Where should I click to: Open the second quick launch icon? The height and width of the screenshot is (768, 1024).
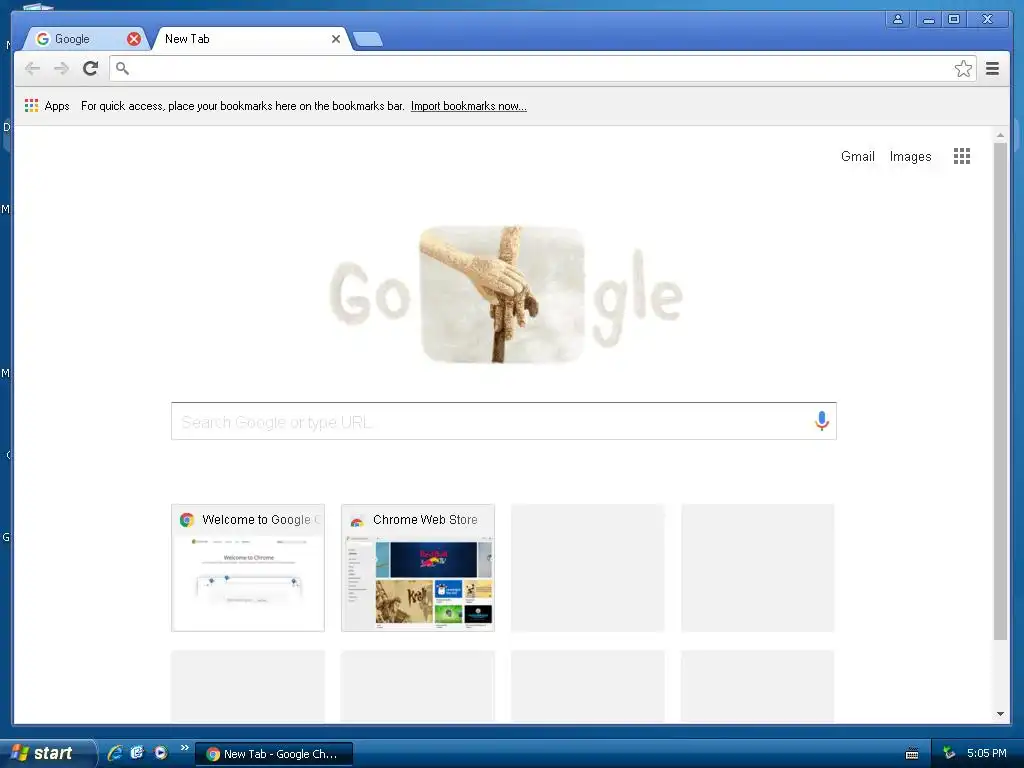tap(137, 753)
